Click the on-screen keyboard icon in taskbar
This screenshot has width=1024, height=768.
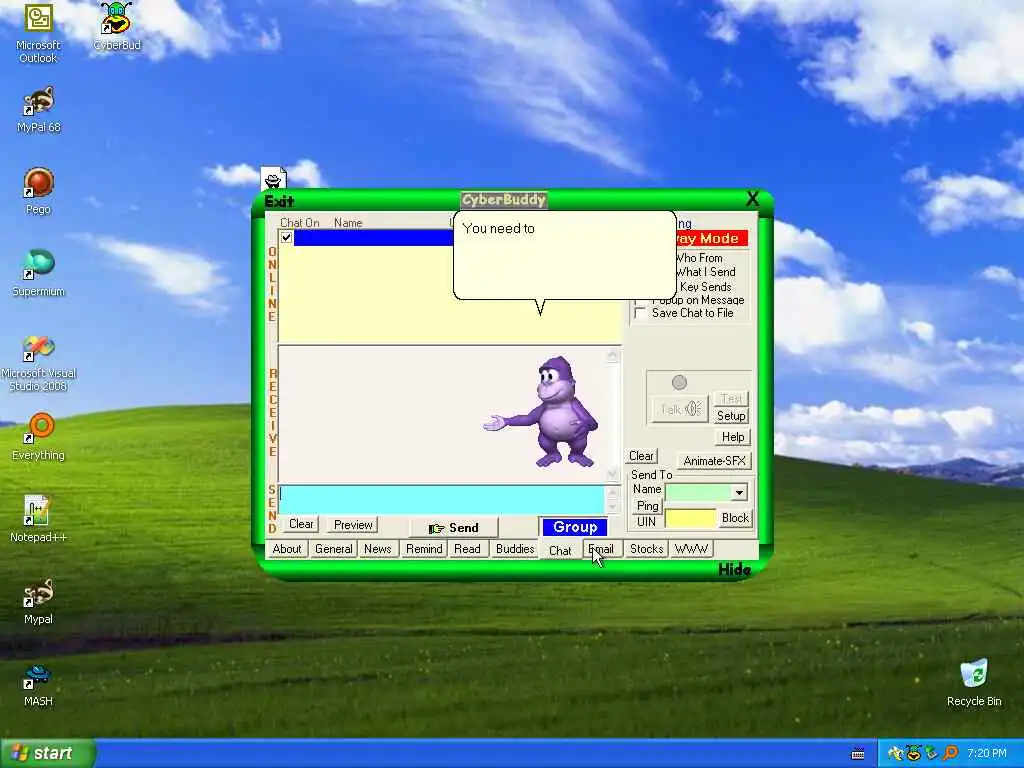click(x=858, y=754)
